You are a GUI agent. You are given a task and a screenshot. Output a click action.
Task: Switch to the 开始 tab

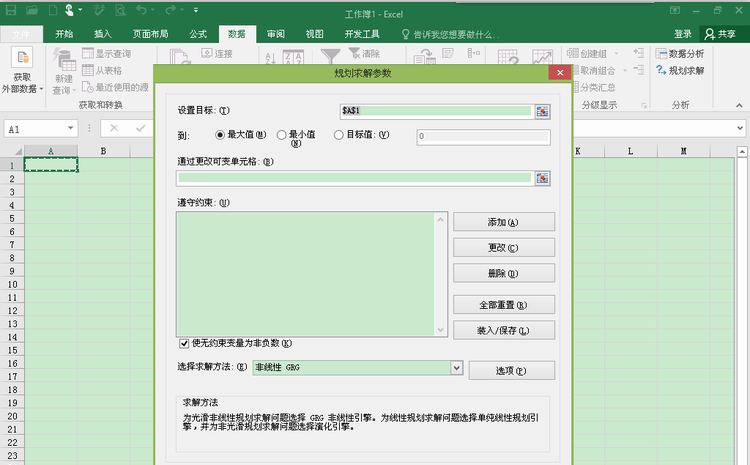pyautogui.click(x=64, y=34)
